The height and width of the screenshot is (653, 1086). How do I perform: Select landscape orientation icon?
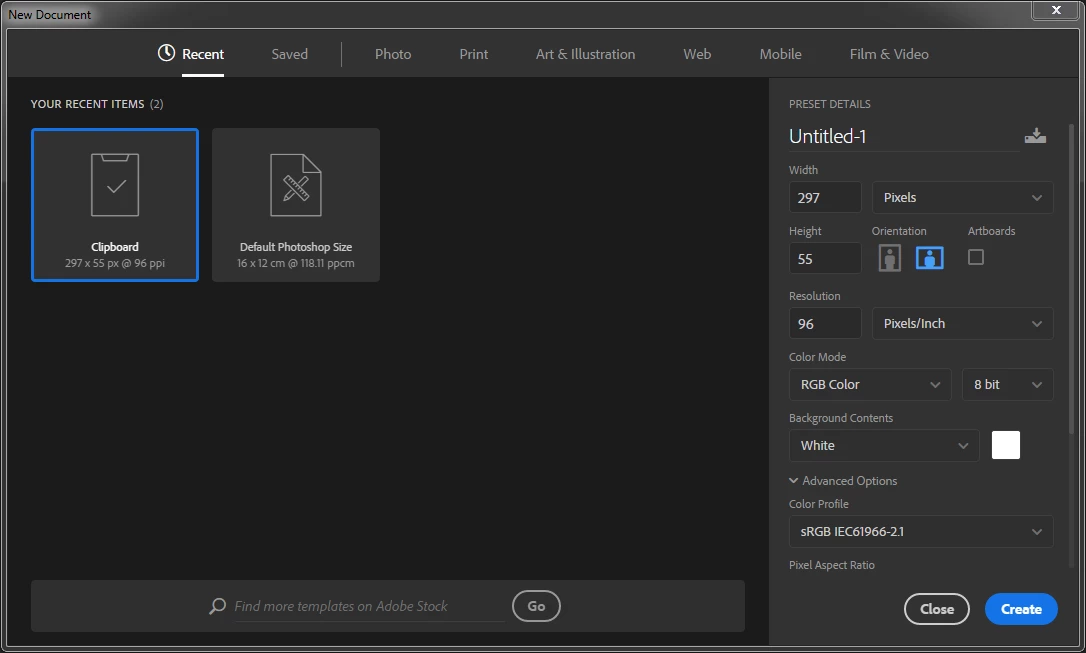point(929,258)
